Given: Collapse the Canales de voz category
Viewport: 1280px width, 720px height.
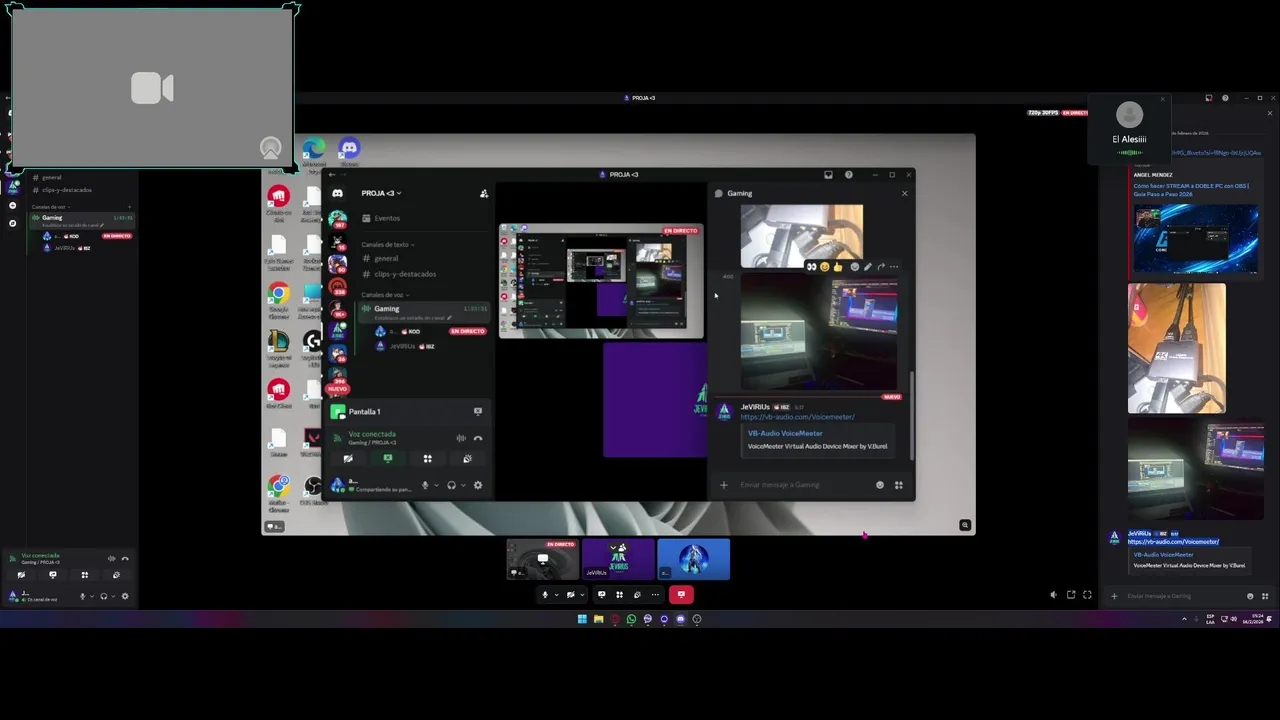Looking at the screenshot, I should pyautogui.click(x=51, y=207).
